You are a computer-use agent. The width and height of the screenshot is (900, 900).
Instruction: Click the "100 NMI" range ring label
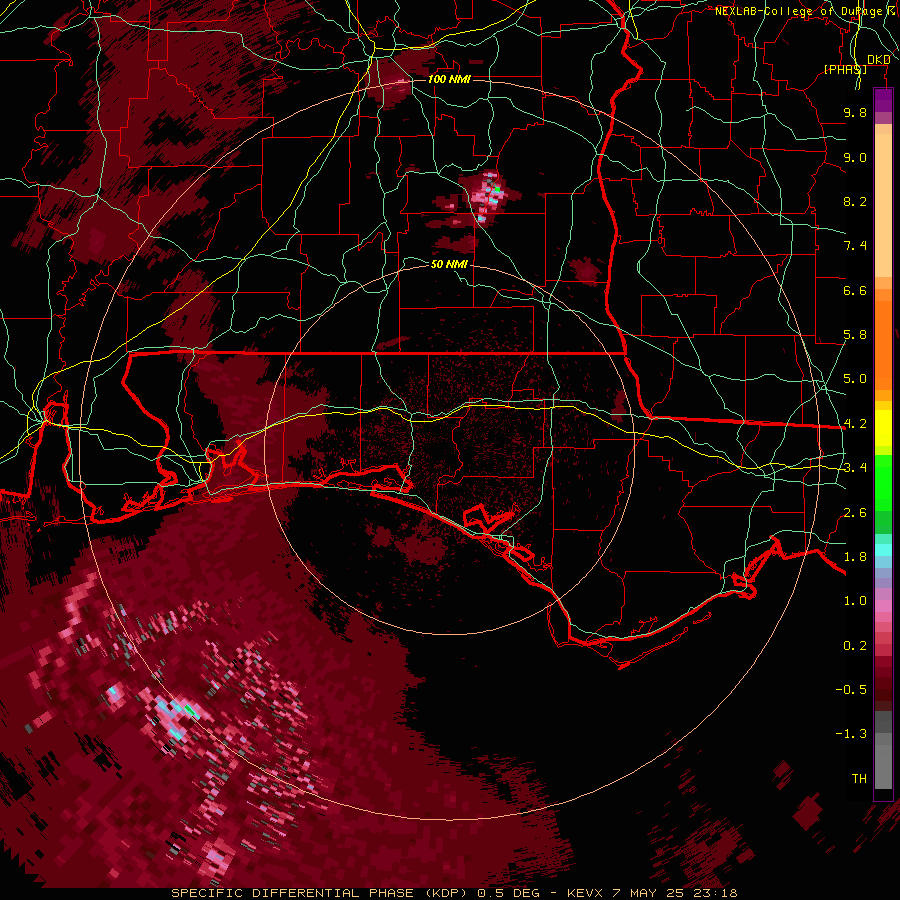pyautogui.click(x=449, y=79)
